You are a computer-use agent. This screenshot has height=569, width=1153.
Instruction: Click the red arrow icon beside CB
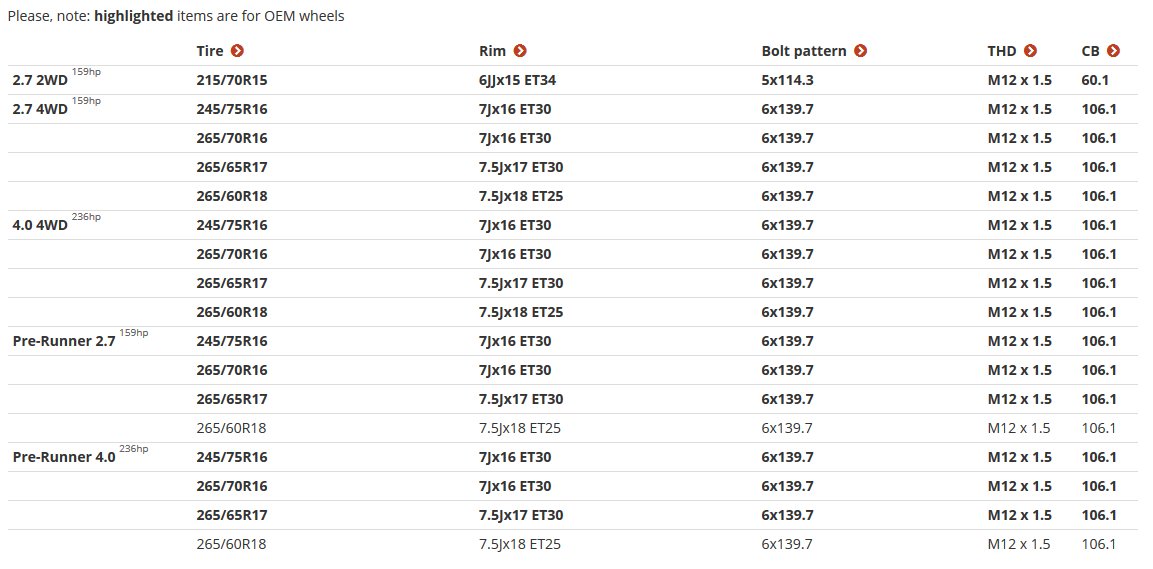(1113, 51)
